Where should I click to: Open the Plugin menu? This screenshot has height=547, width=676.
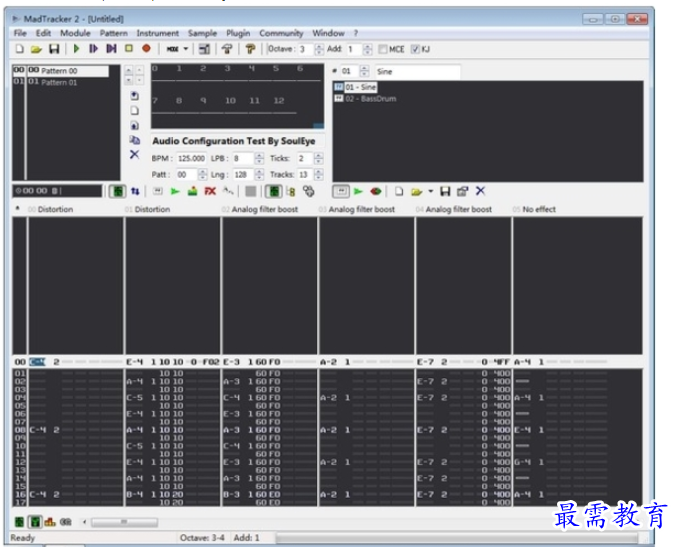coord(238,33)
